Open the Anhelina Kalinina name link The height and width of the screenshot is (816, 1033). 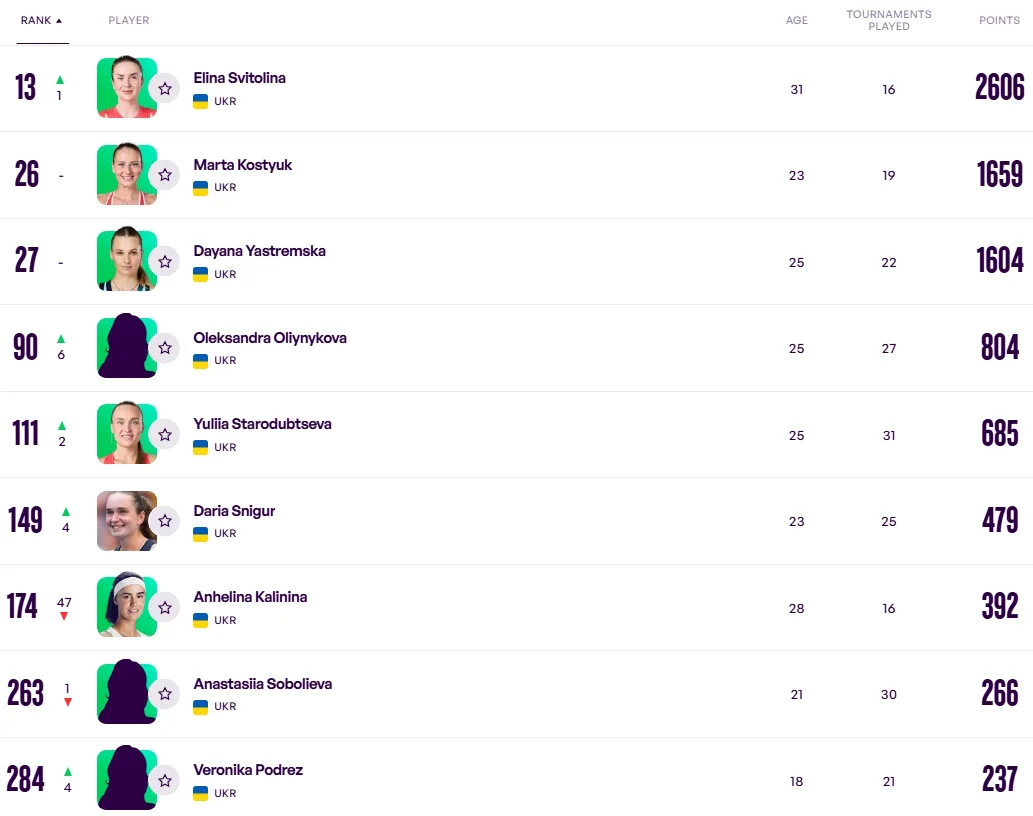250,597
